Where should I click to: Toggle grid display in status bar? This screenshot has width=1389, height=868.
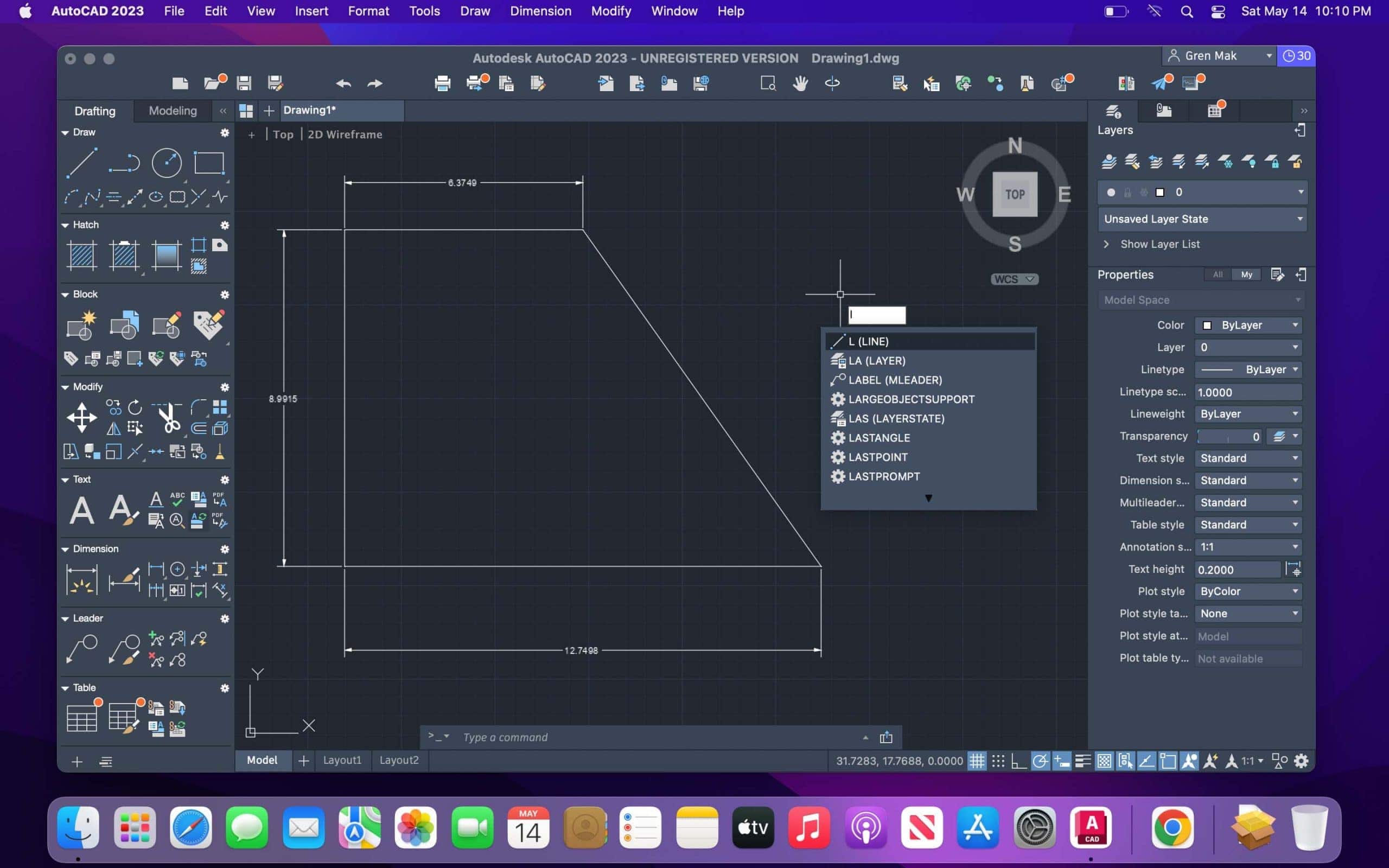click(977, 761)
